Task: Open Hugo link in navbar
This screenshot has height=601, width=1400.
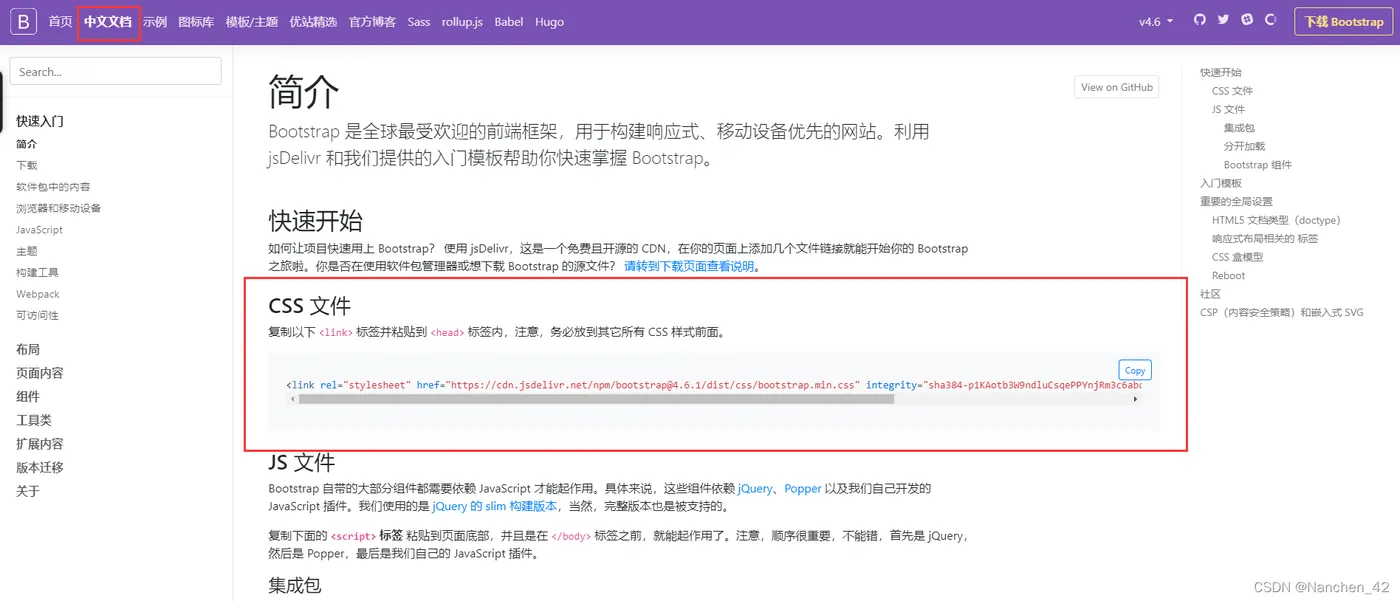Action: click(549, 21)
